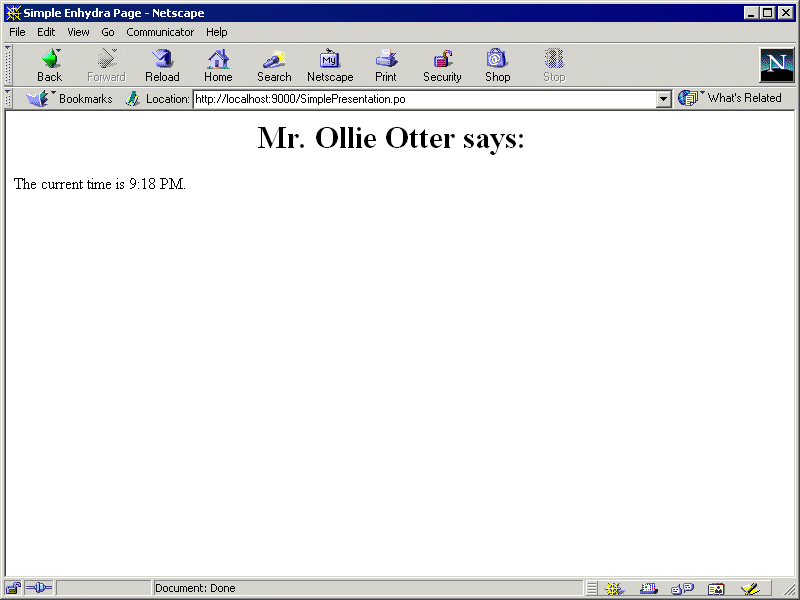
Task: Click the component bar grip handle
Action: (x=591, y=588)
